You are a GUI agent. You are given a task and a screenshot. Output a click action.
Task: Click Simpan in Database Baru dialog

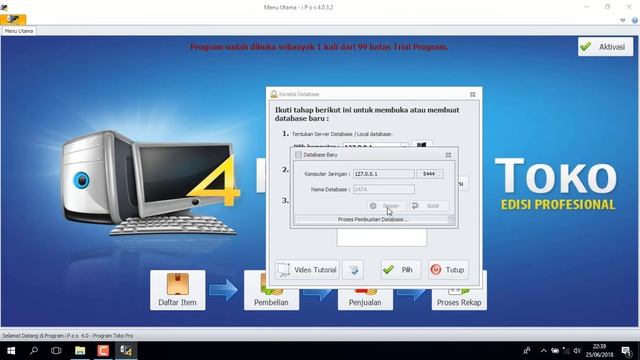(x=387, y=206)
